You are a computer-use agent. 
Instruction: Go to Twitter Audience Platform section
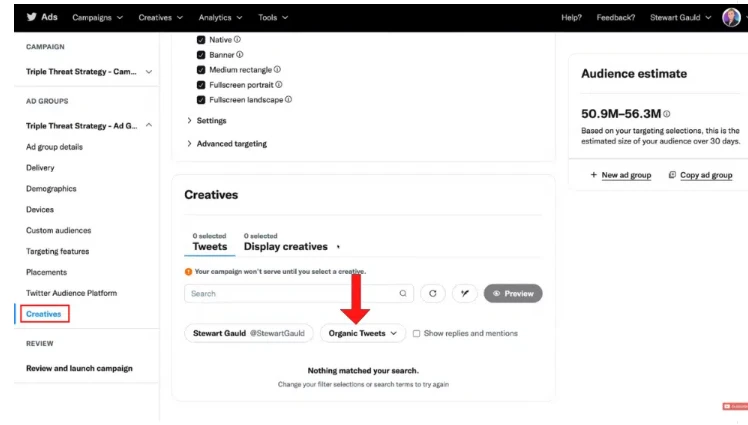[x=71, y=293]
